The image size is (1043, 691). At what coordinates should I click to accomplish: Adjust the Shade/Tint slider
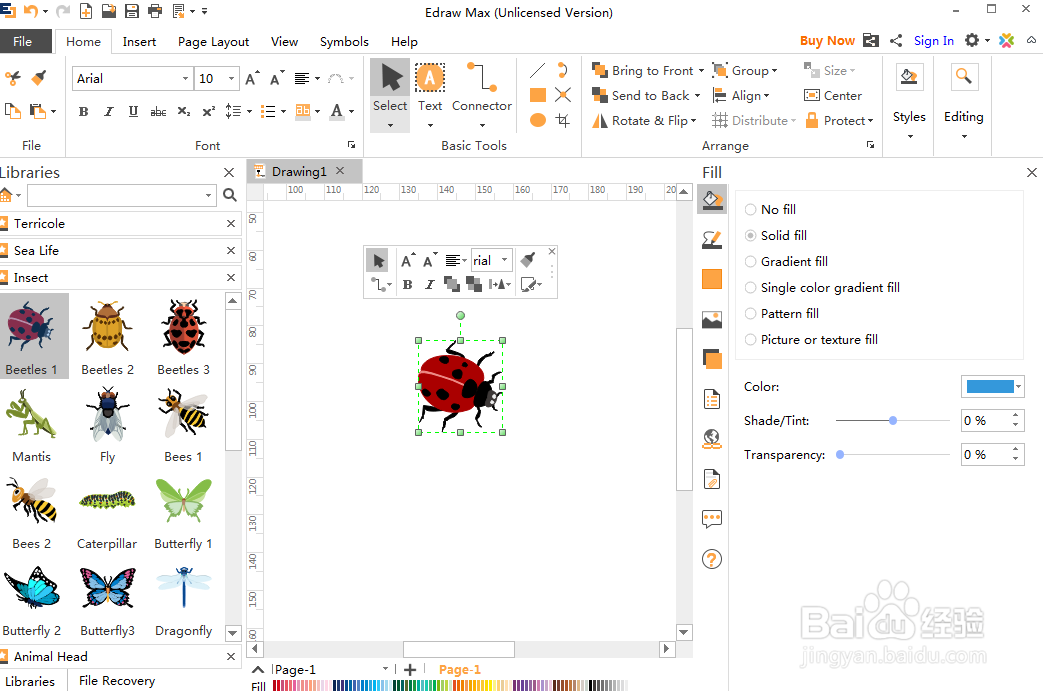tap(893, 420)
